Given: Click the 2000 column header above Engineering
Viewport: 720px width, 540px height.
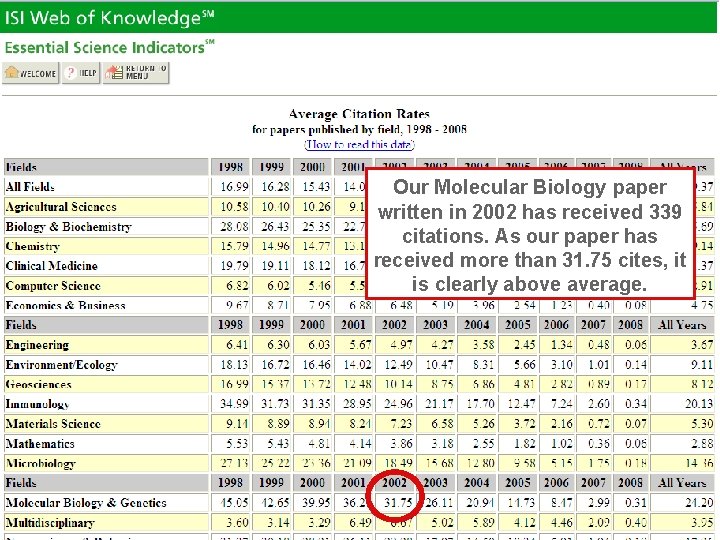Looking at the screenshot, I should (313, 325).
